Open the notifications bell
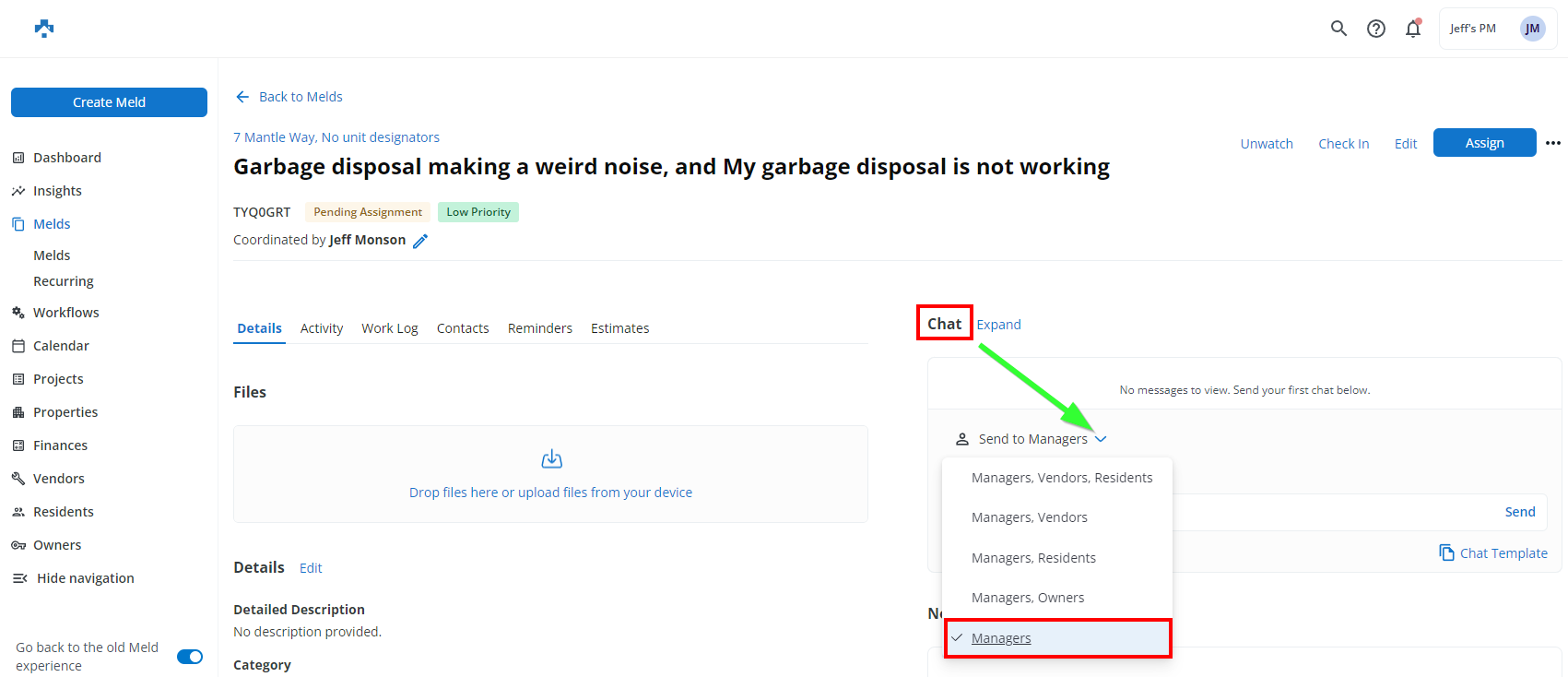Viewport: 1568px width, 677px height. [1412, 29]
